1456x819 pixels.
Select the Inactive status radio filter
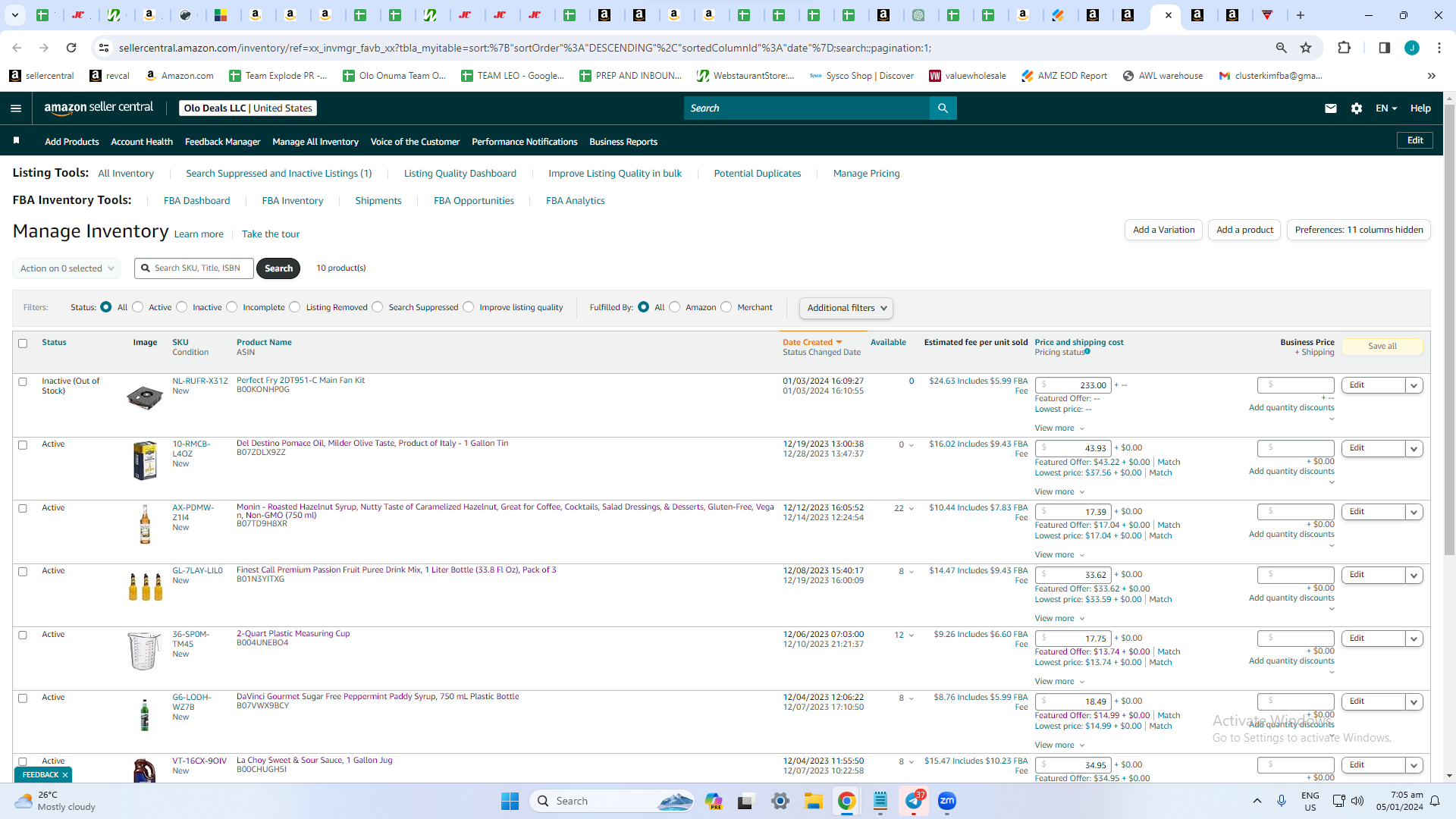click(x=181, y=307)
